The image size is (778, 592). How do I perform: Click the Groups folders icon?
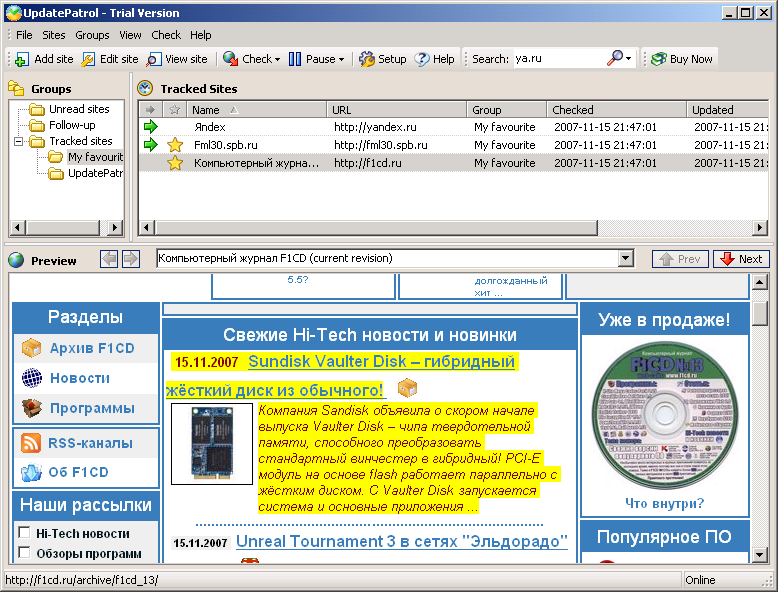click(16, 88)
